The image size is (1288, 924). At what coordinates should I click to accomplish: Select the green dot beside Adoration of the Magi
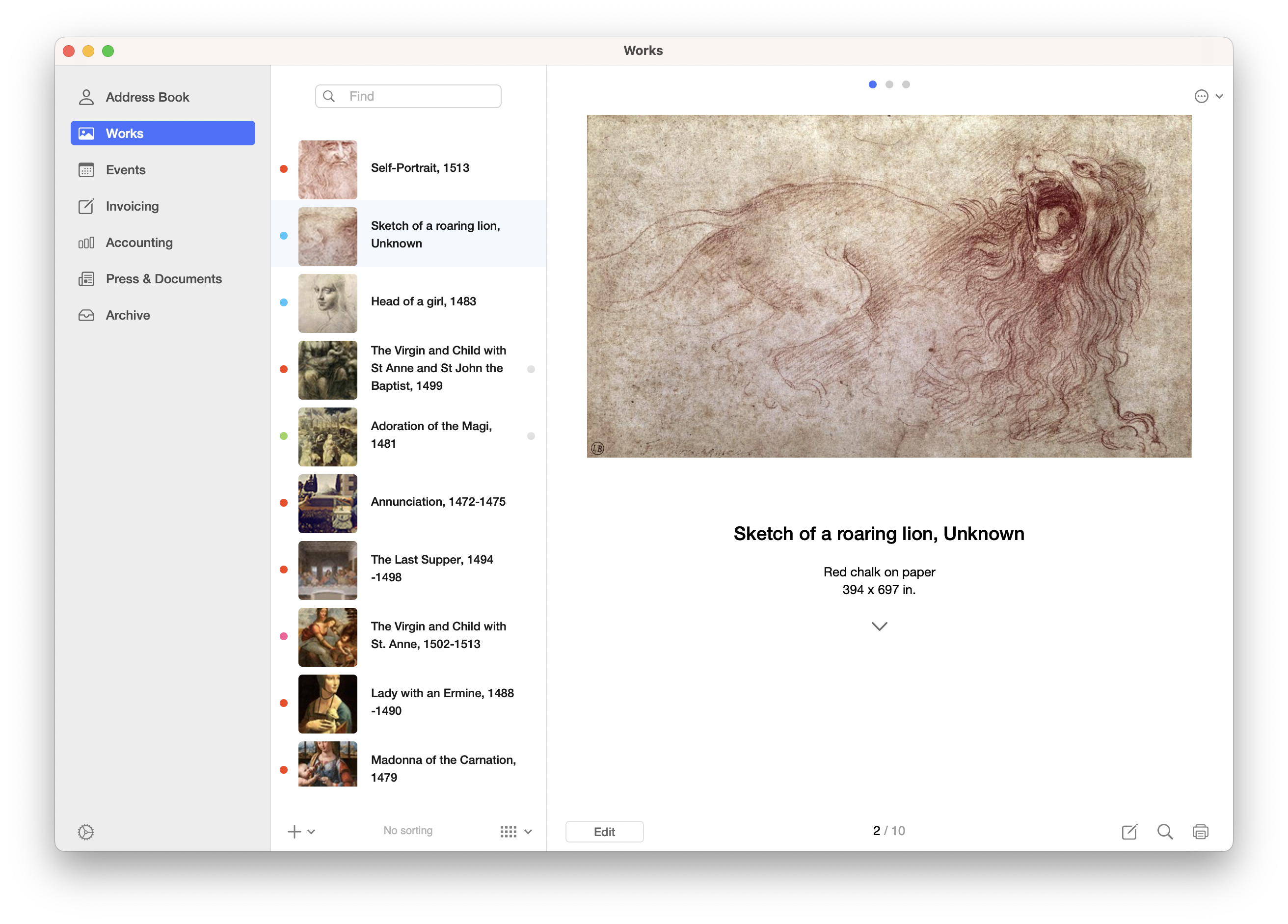[283, 436]
